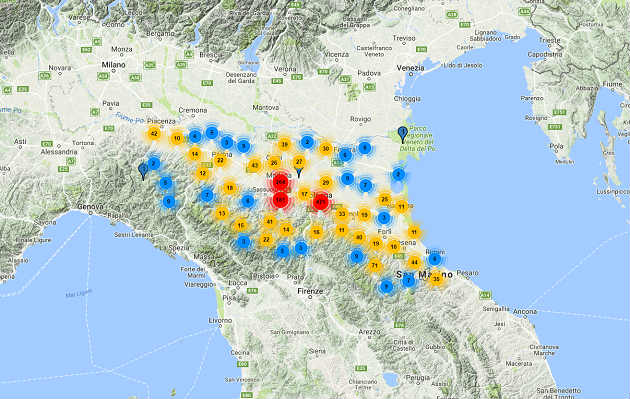This screenshot has height=399, width=630.
Task: Expand the red 471 cluster over Bologna
Action: pos(321,202)
